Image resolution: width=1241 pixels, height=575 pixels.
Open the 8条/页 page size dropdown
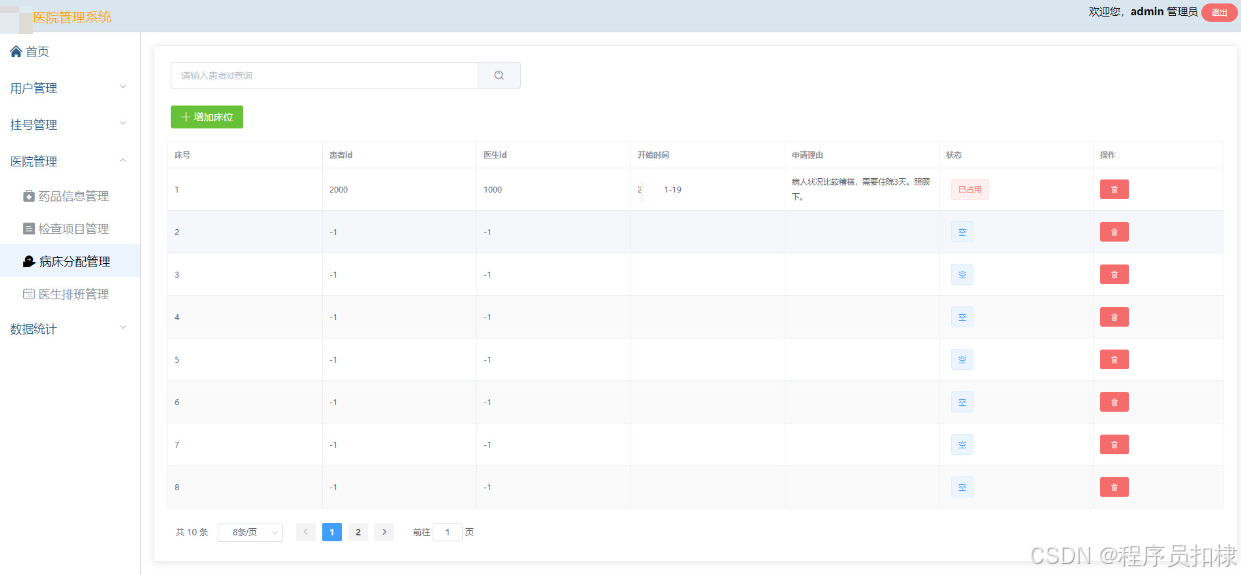(250, 532)
